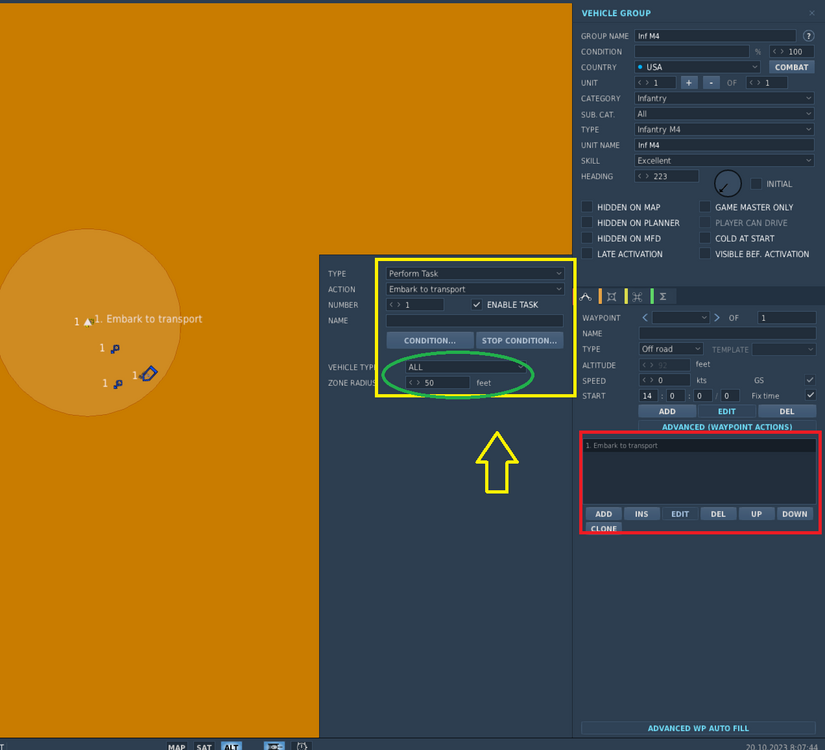Select the helicopter rotor icon in waypoint toolbar
Image resolution: width=825 pixels, height=750 pixels.
(636, 296)
